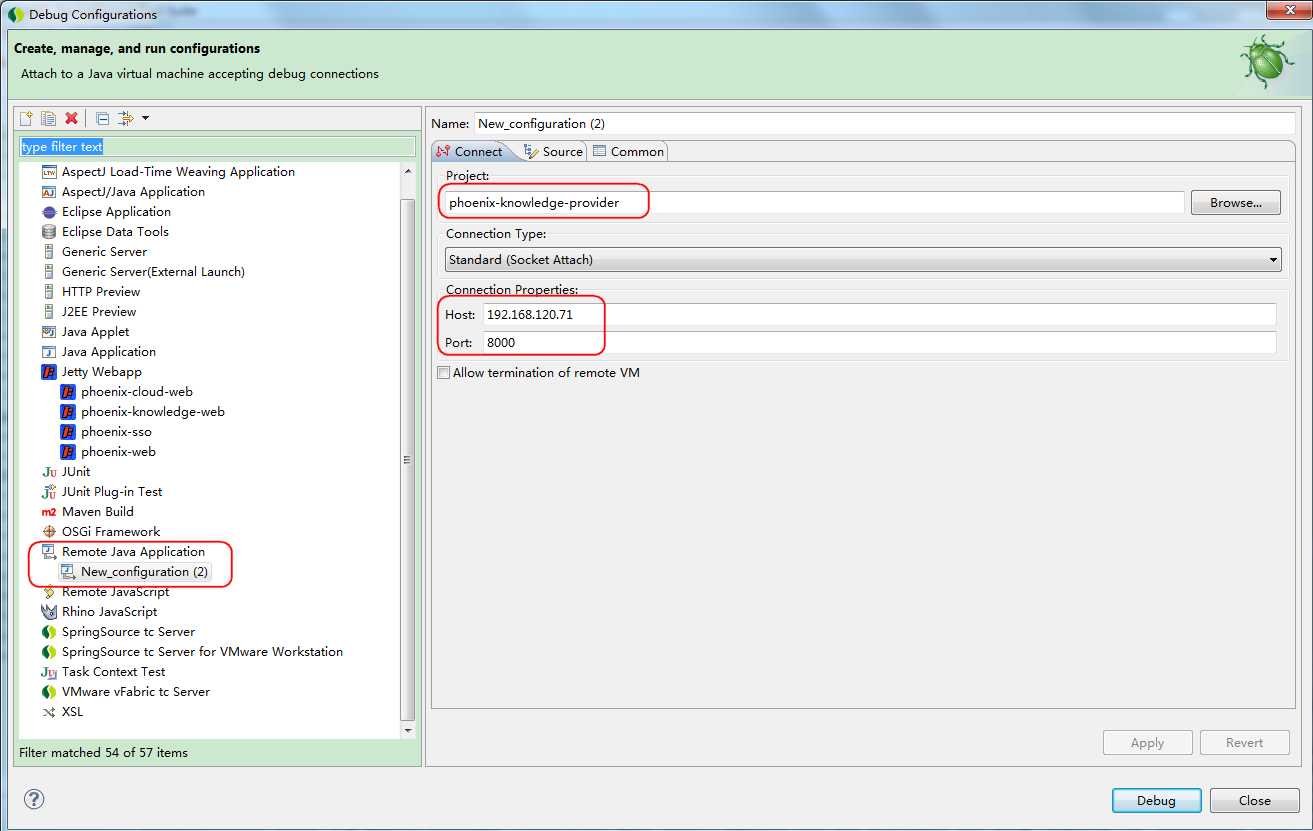
Task: Select SpringSource tc Server for VMware Workstation
Action: pyautogui.click(x=202, y=652)
